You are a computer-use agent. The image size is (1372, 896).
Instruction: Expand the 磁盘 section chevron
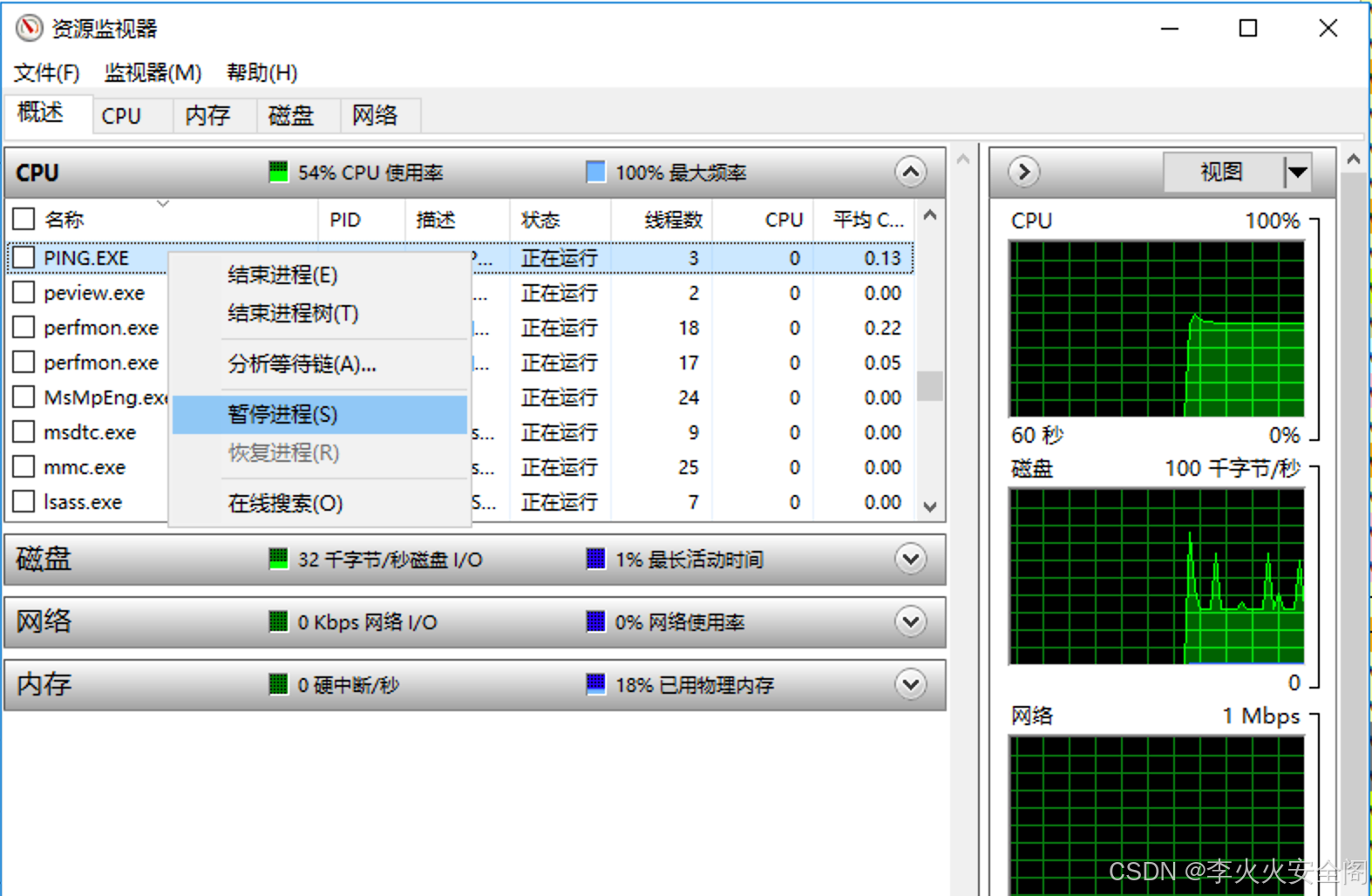(910, 559)
